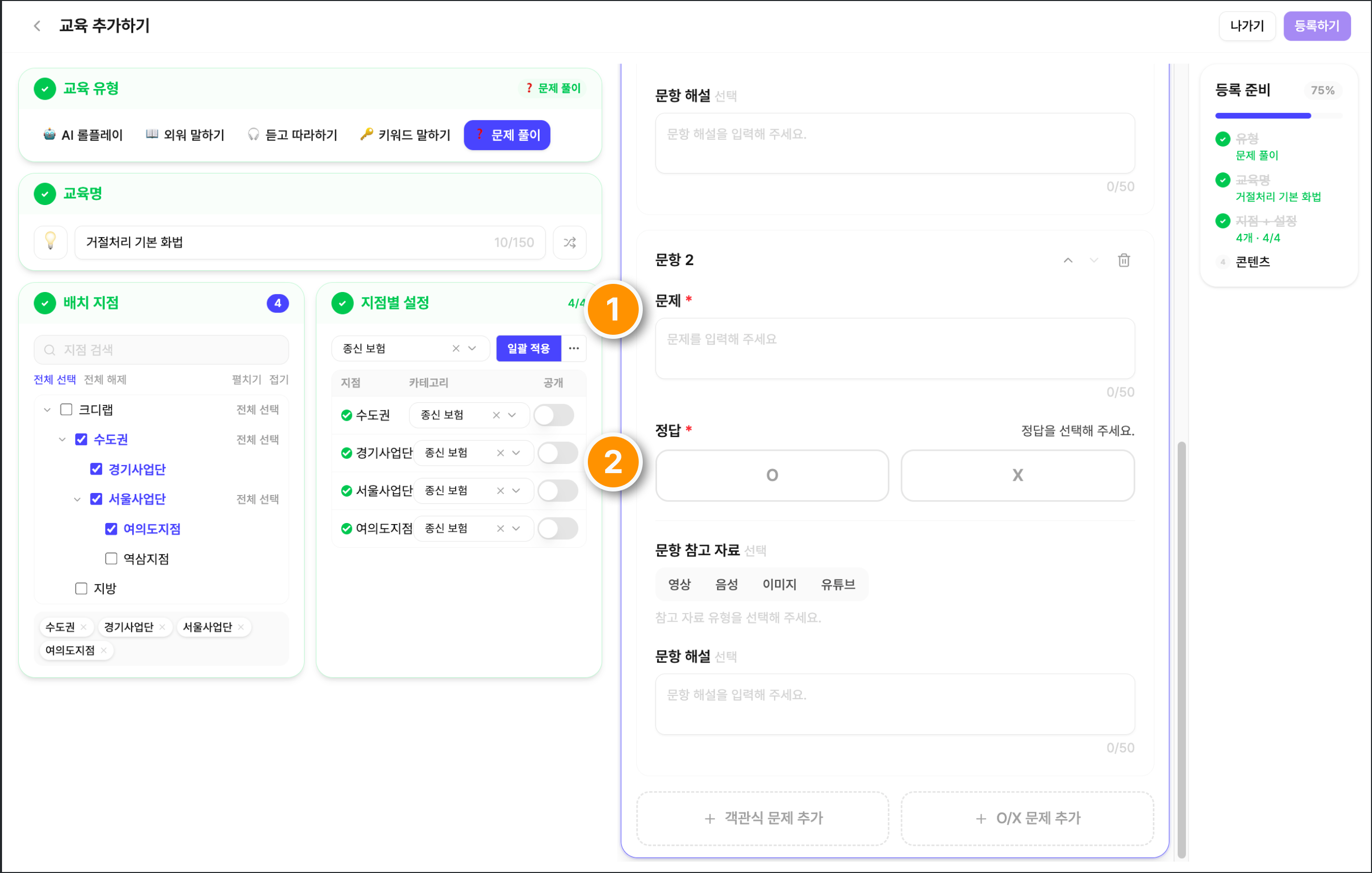Click the search icon in 지점 검색
The width and height of the screenshot is (1372, 873).
pyautogui.click(x=49, y=350)
